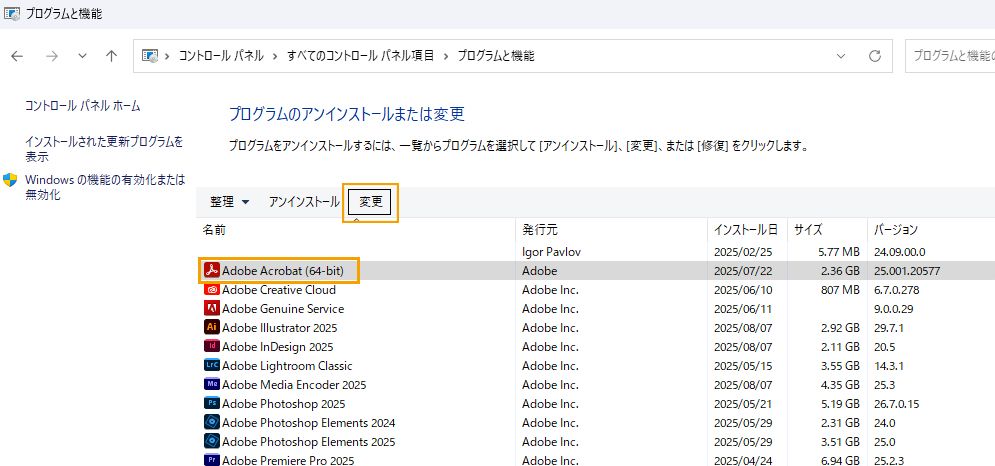Select Adobe Photoshop Elements 2025 row name
Screen dimensions: 995x466
[308, 442]
